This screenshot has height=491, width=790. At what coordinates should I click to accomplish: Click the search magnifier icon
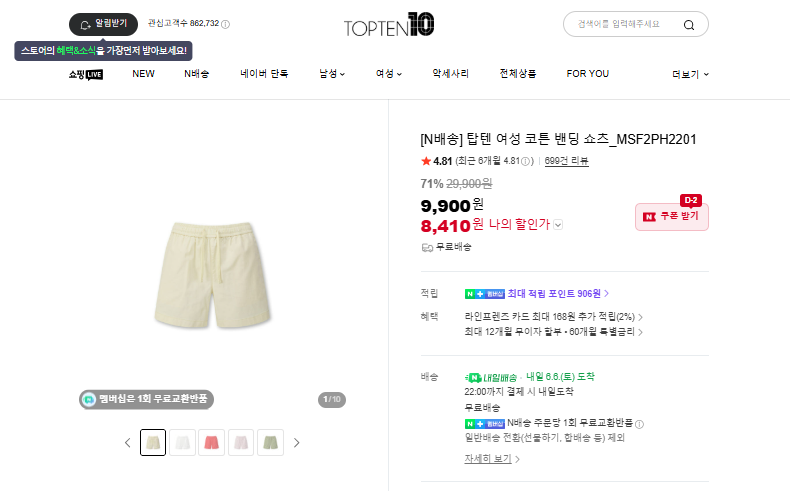tap(689, 25)
